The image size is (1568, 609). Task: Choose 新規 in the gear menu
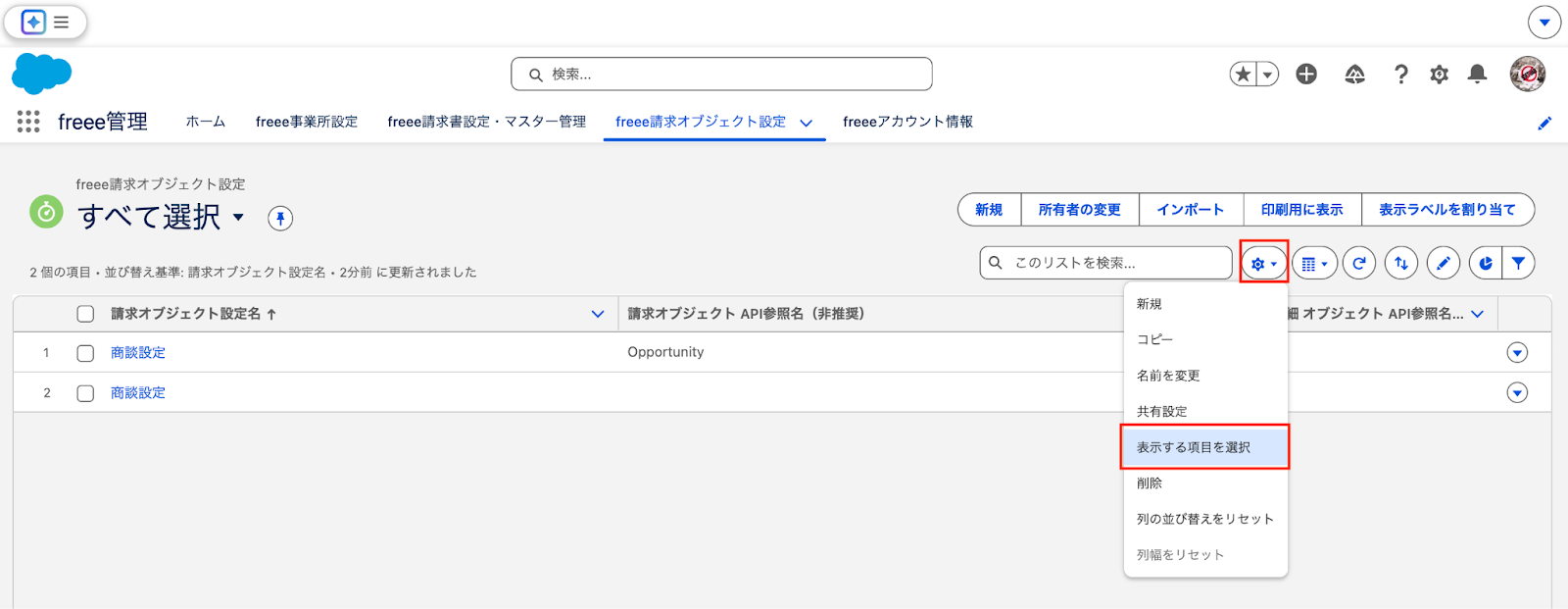[x=1205, y=304]
